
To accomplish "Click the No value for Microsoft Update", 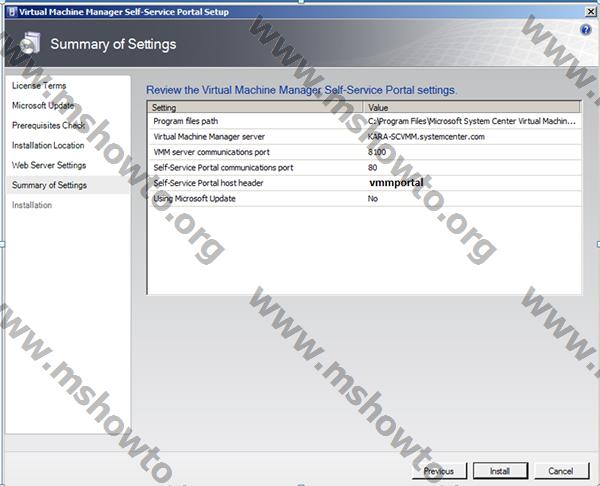I will [373, 199].
